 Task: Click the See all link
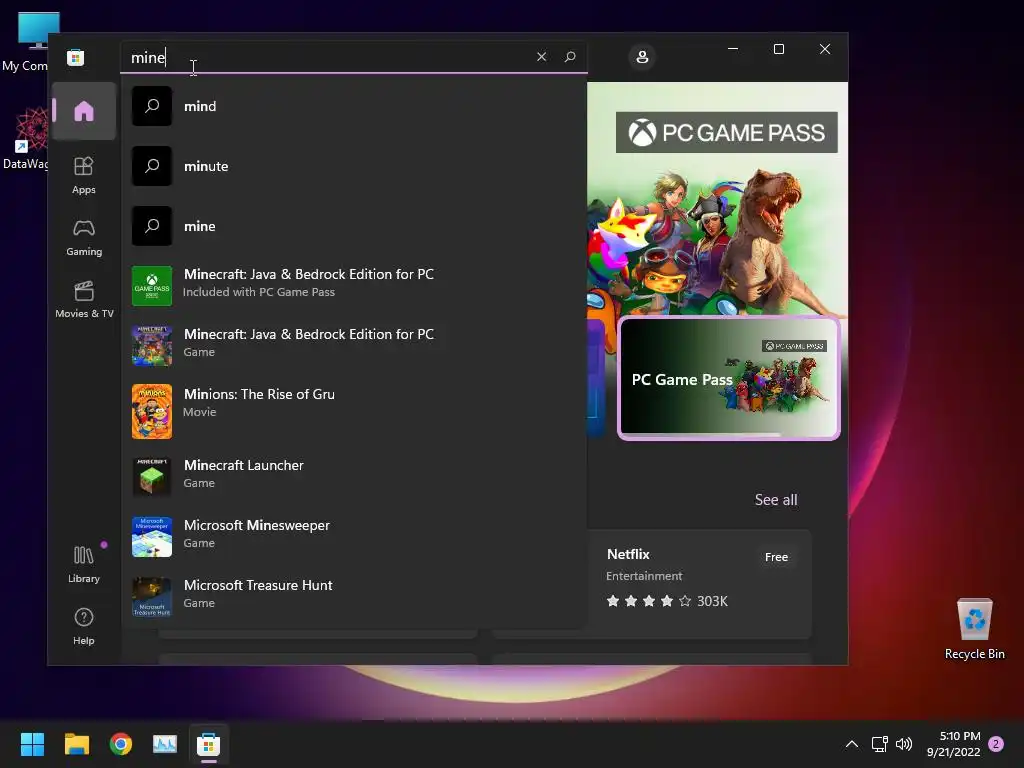(x=776, y=500)
